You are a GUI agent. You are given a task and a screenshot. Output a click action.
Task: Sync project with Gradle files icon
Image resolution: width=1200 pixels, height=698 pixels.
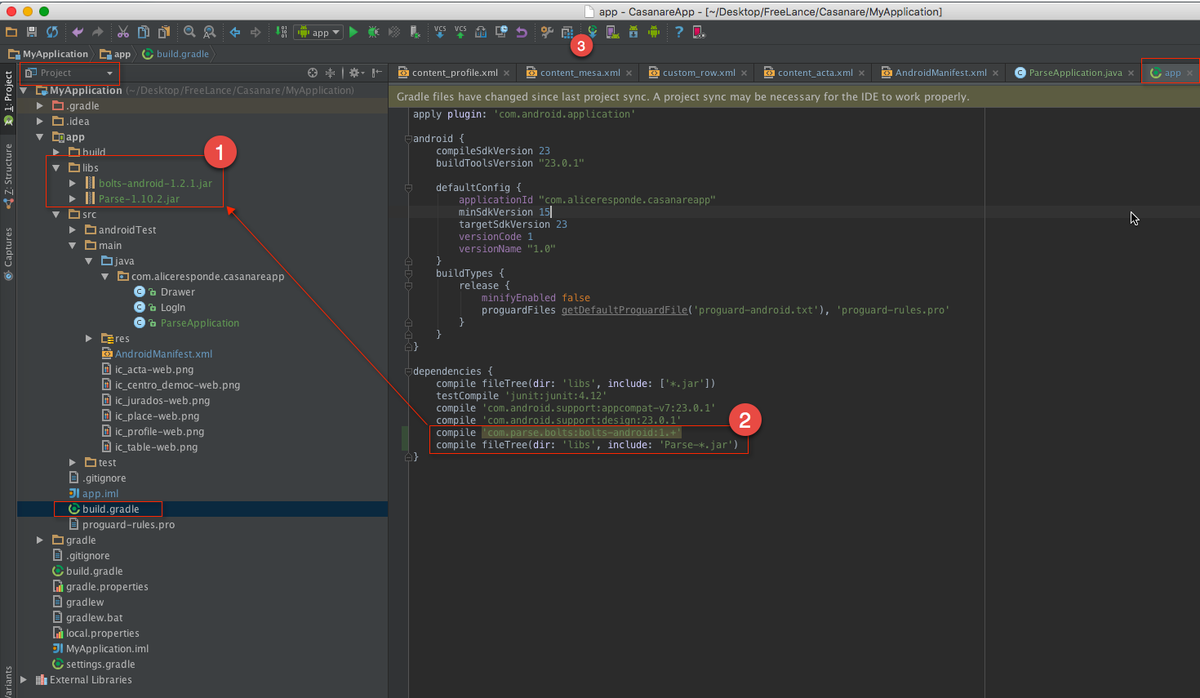pyautogui.click(x=593, y=32)
